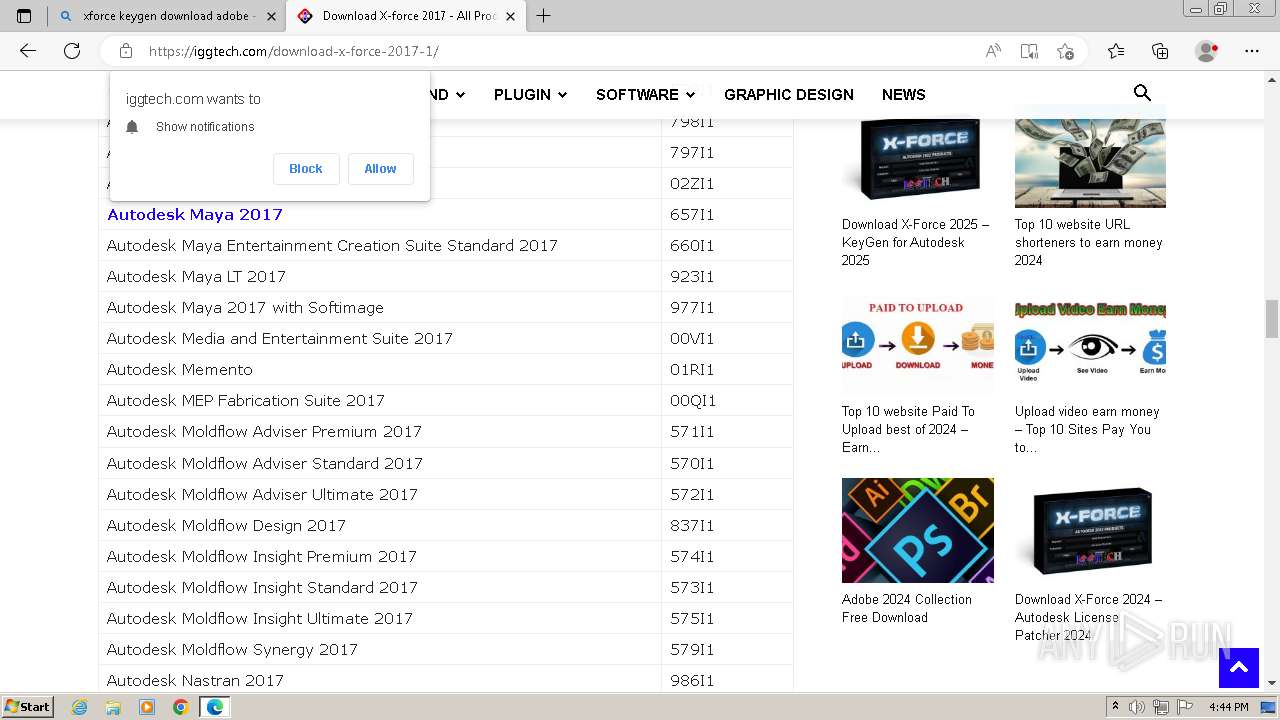
Task: Click X-Force 2025 box thumbnail
Action: pyautogui.click(x=918, y=159)
